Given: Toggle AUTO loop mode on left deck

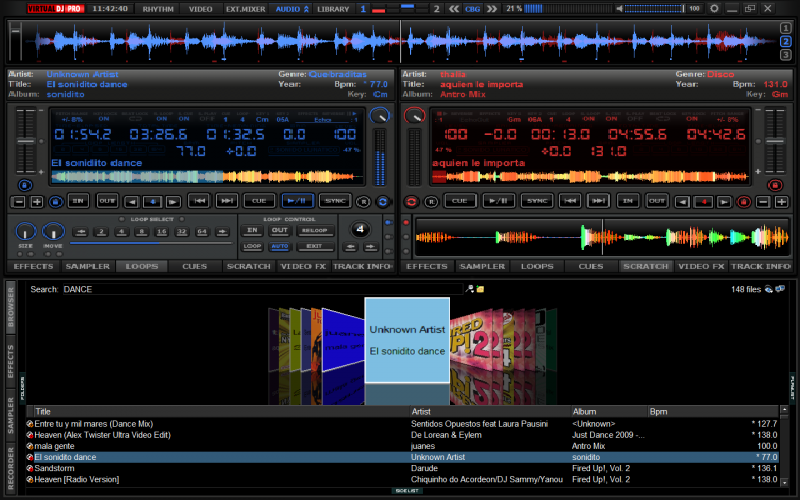Looking at the screenshot, I should (279, 246).
